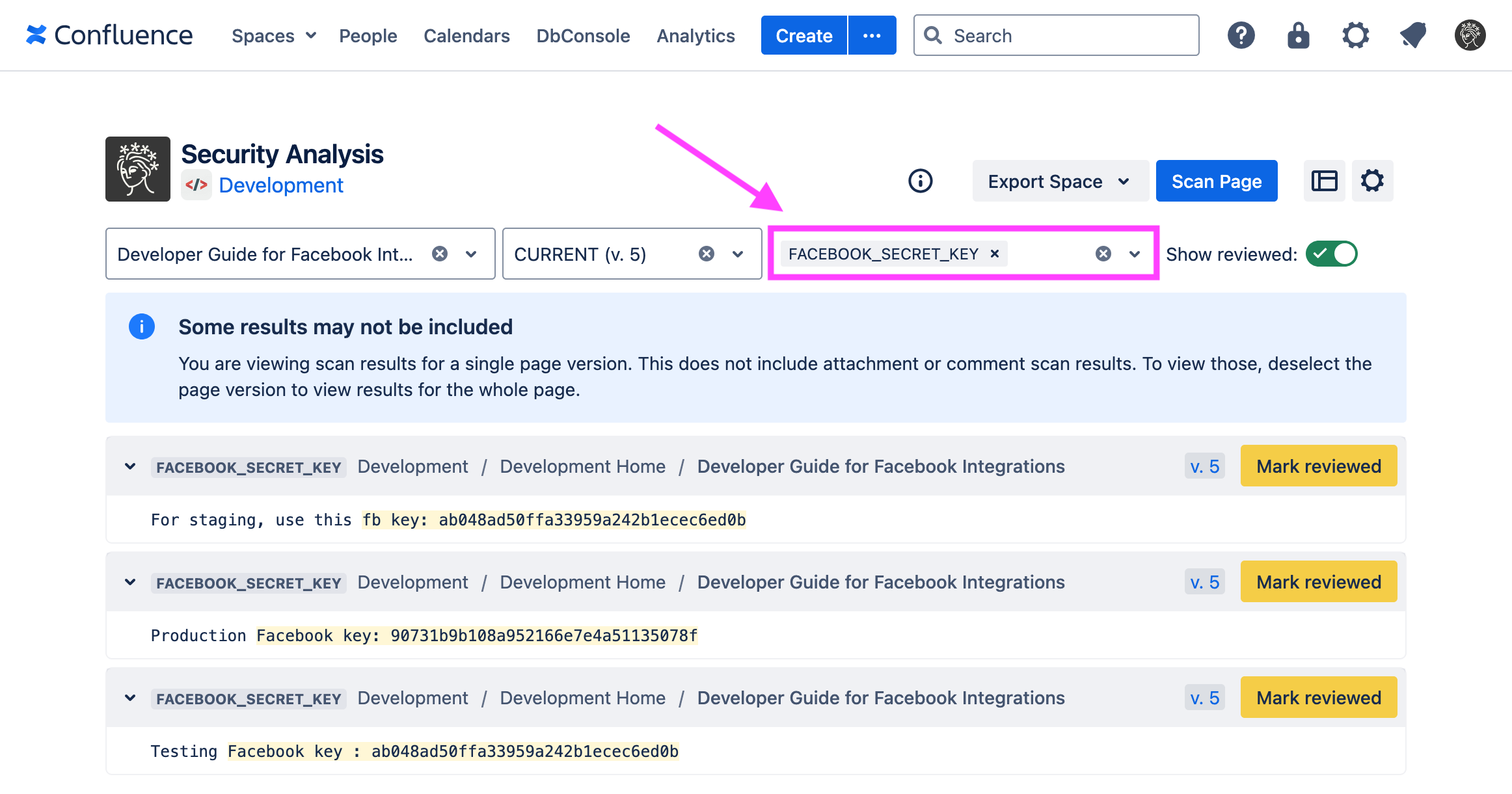Click your profile avatar icon
1512x794 pixels.
(x=1469, y=35)
